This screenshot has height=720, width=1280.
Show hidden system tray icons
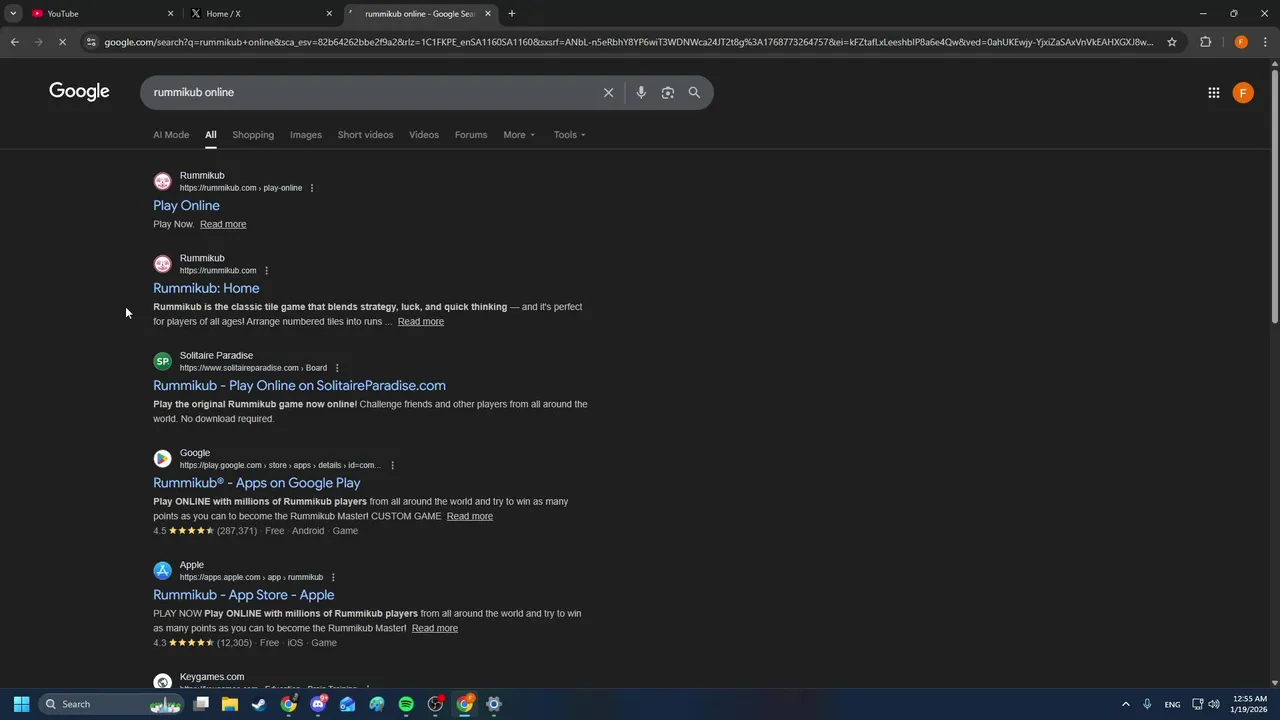(1125, 704)
